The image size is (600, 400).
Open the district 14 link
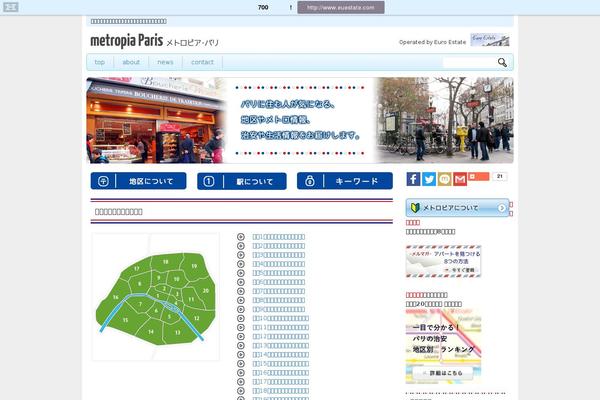(280, 355)
